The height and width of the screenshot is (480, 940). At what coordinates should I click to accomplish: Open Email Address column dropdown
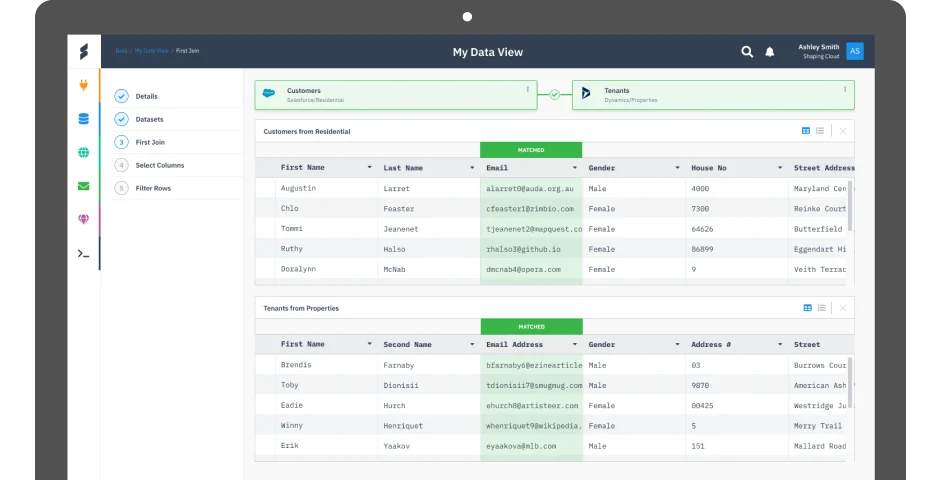pyautogui.click(x=574, y=345)
